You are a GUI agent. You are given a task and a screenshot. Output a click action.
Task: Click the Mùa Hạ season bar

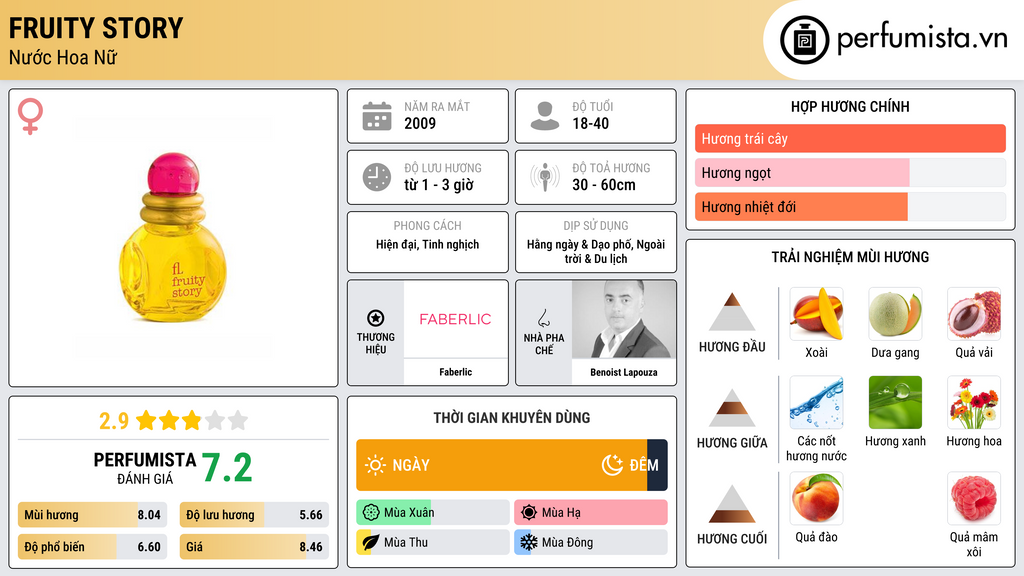coord(590,513)
